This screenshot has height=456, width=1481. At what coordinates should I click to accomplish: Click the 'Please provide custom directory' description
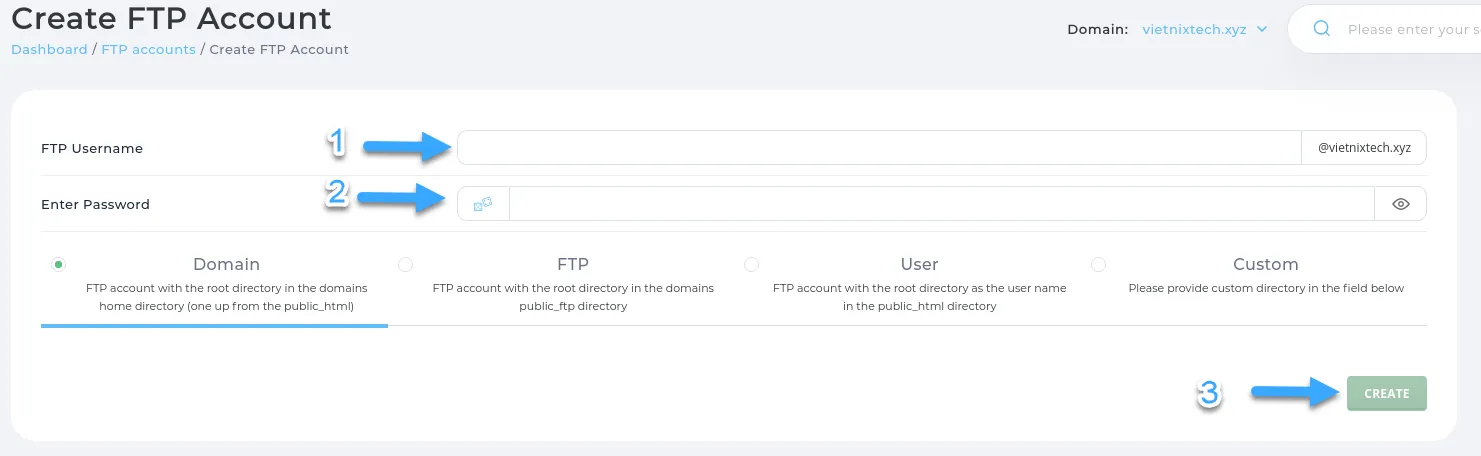tap(1266, 288)
